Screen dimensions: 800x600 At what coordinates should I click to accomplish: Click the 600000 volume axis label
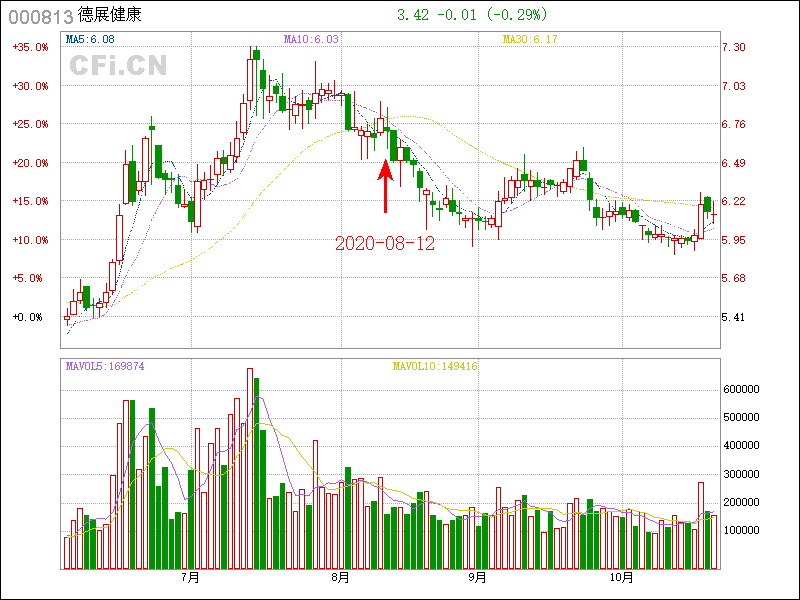[x=744, y=389]
